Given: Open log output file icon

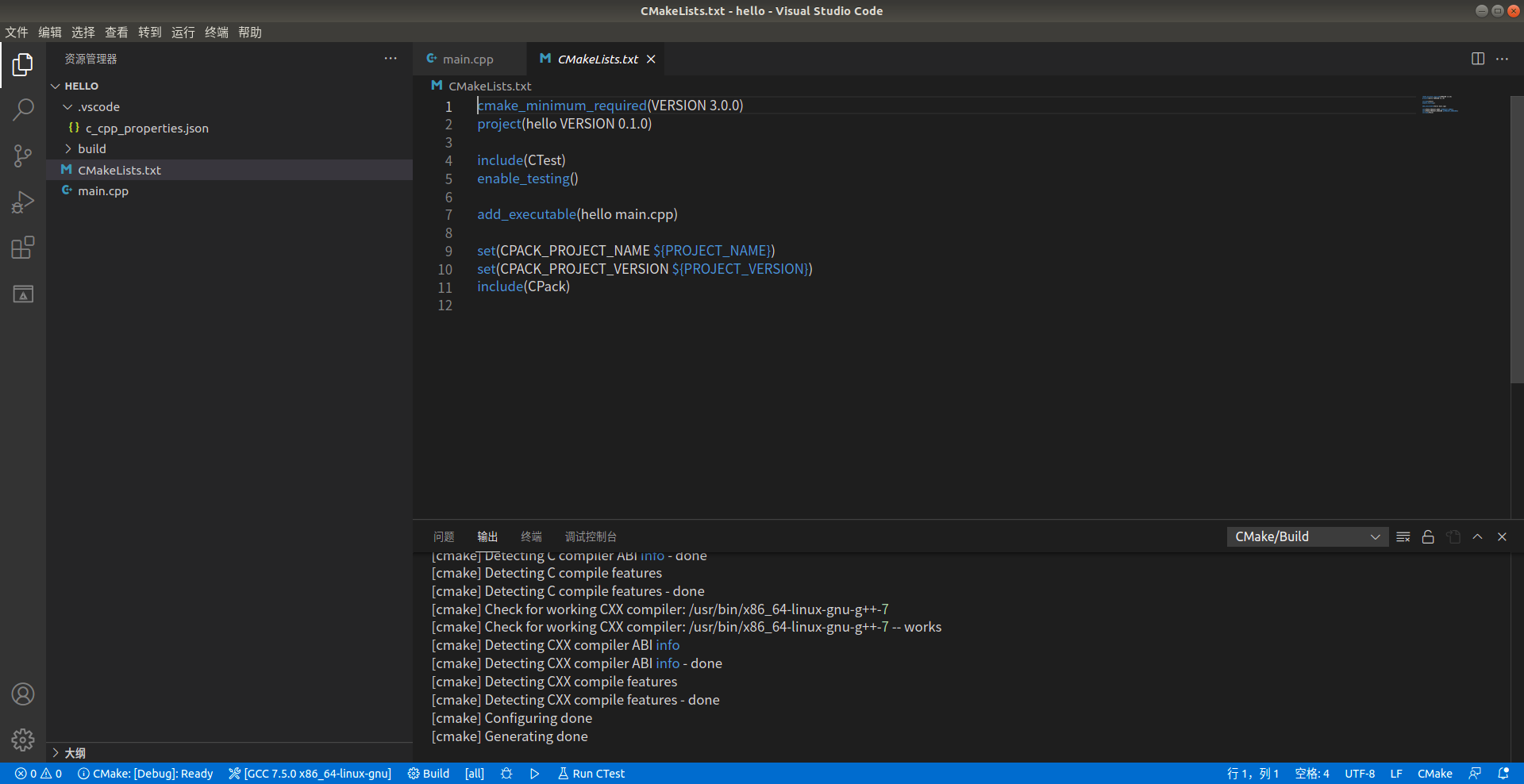Looking at the screenshot, I should tap(1453, 537).
